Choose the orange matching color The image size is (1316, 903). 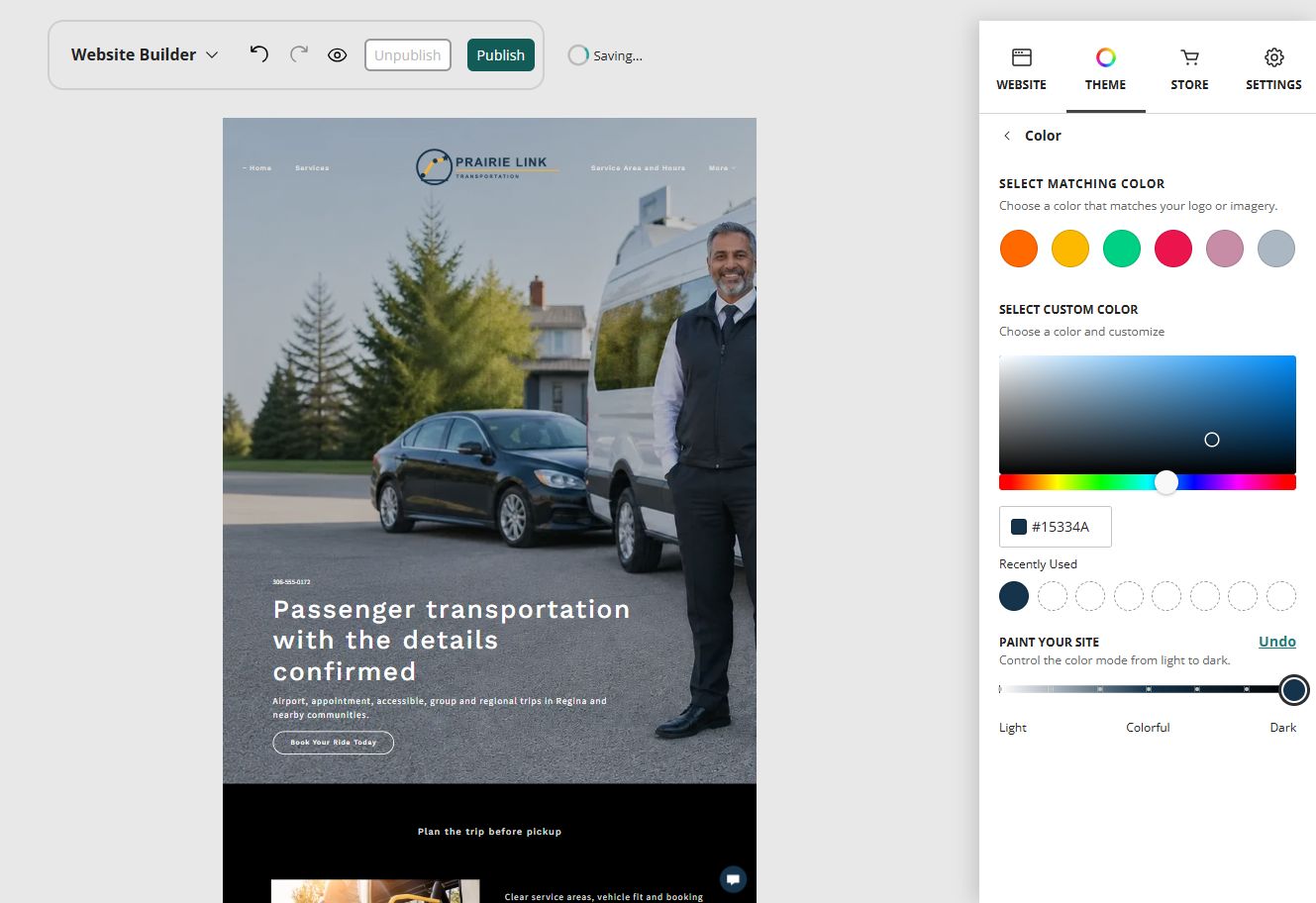pos(1019,249)
